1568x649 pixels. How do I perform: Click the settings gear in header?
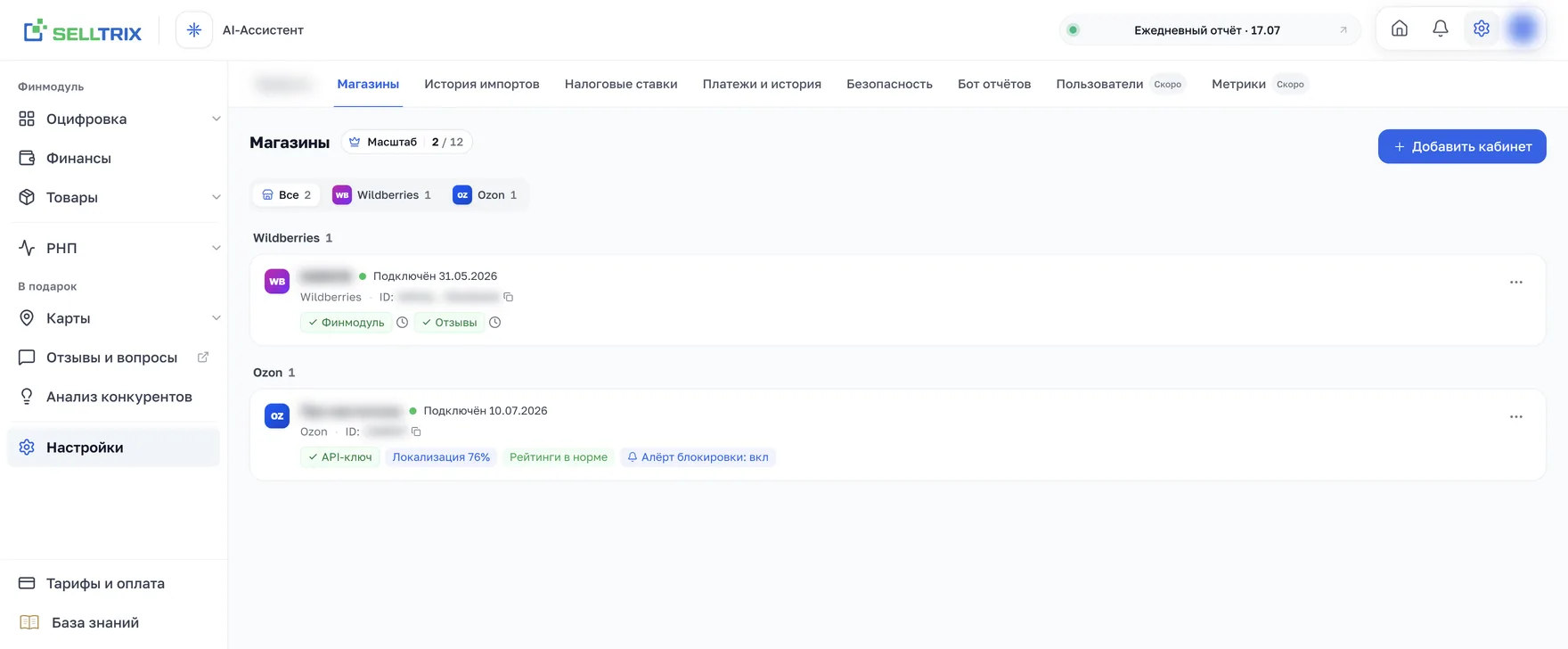point(1482,29)
